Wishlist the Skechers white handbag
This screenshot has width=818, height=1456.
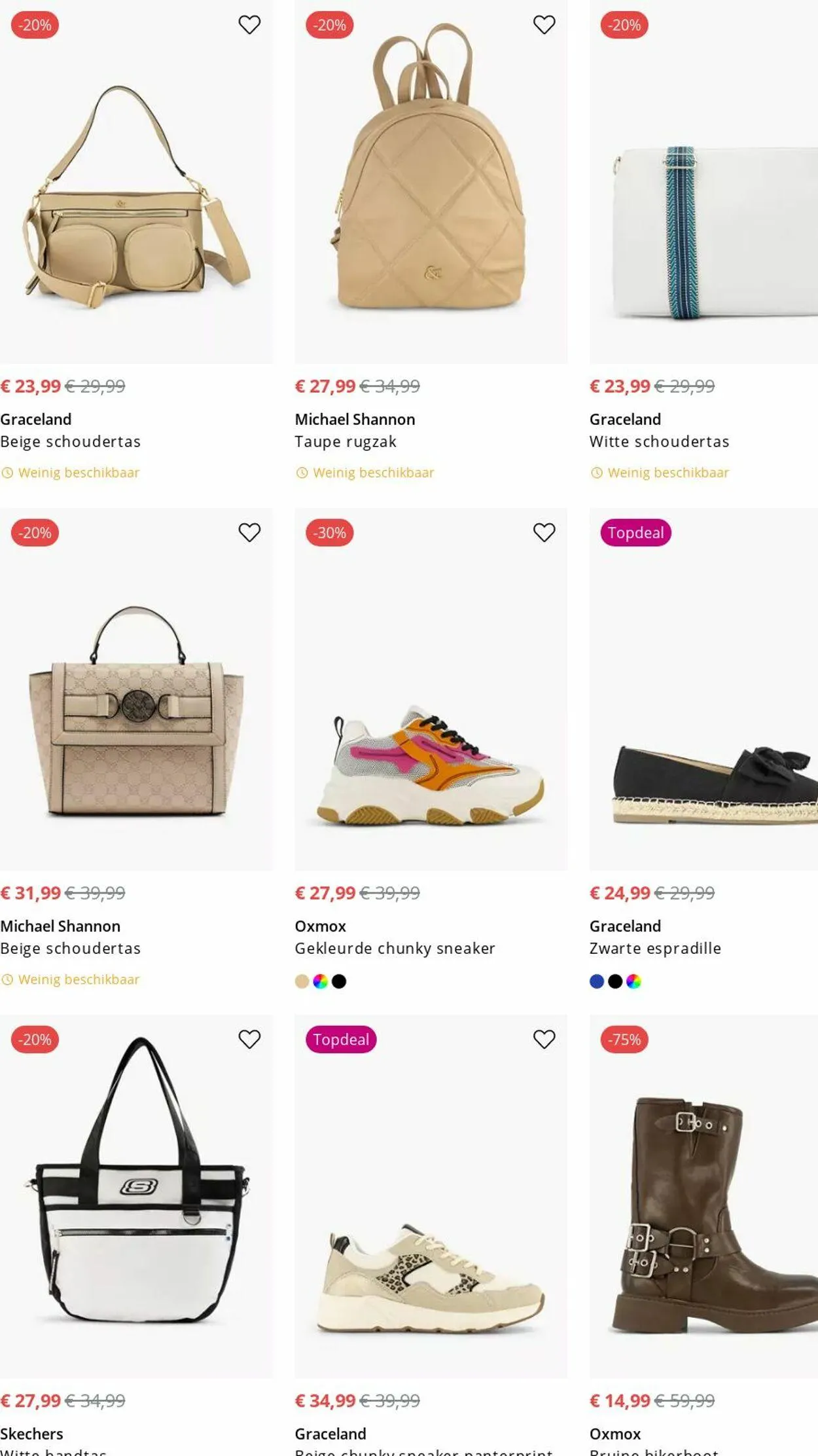(249, 1039)
